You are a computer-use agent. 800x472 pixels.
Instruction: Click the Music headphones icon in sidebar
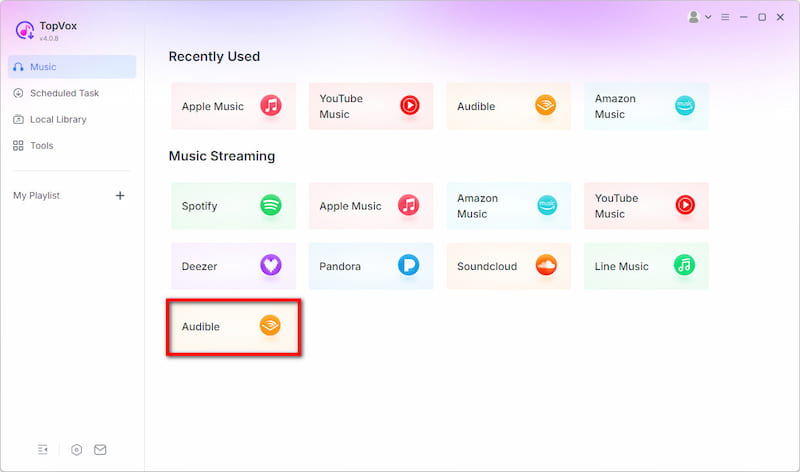click(x=18, y=67)
